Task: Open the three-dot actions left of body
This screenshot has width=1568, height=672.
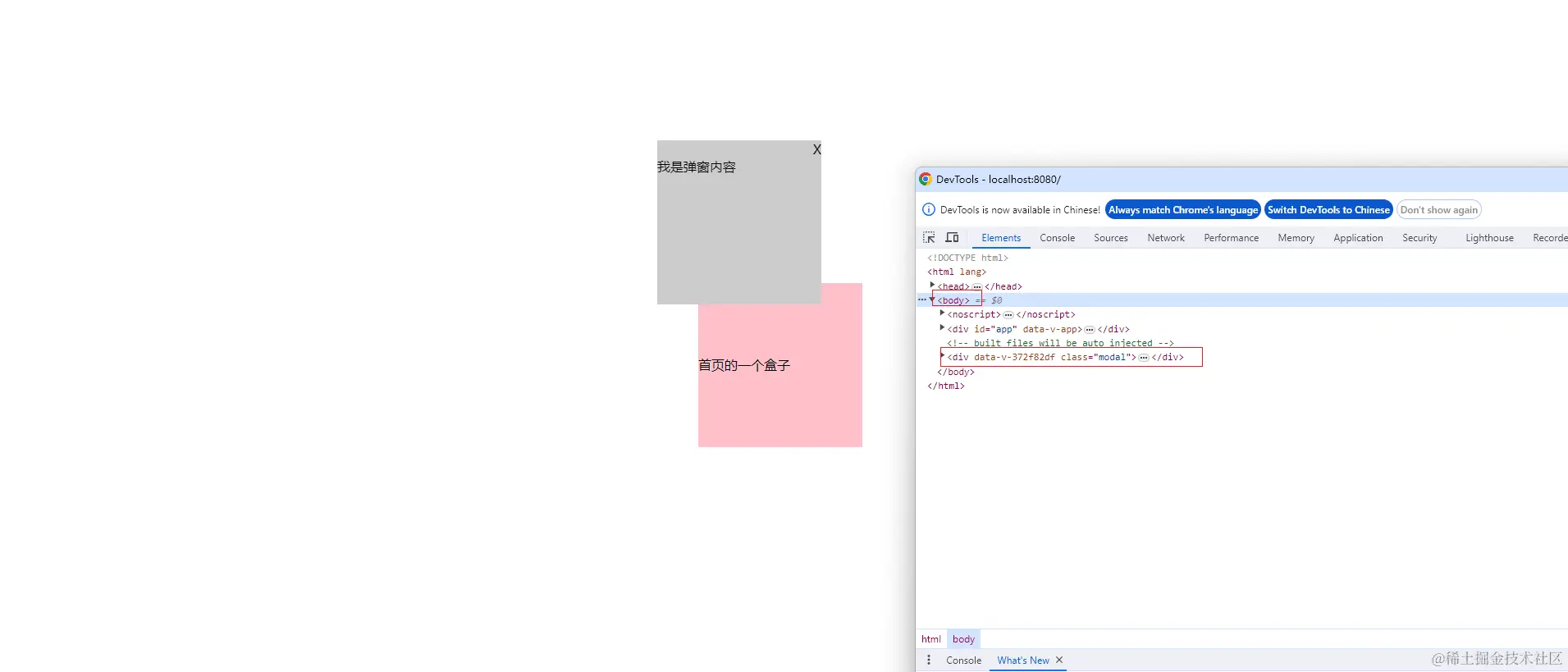Action: point(922,299)
